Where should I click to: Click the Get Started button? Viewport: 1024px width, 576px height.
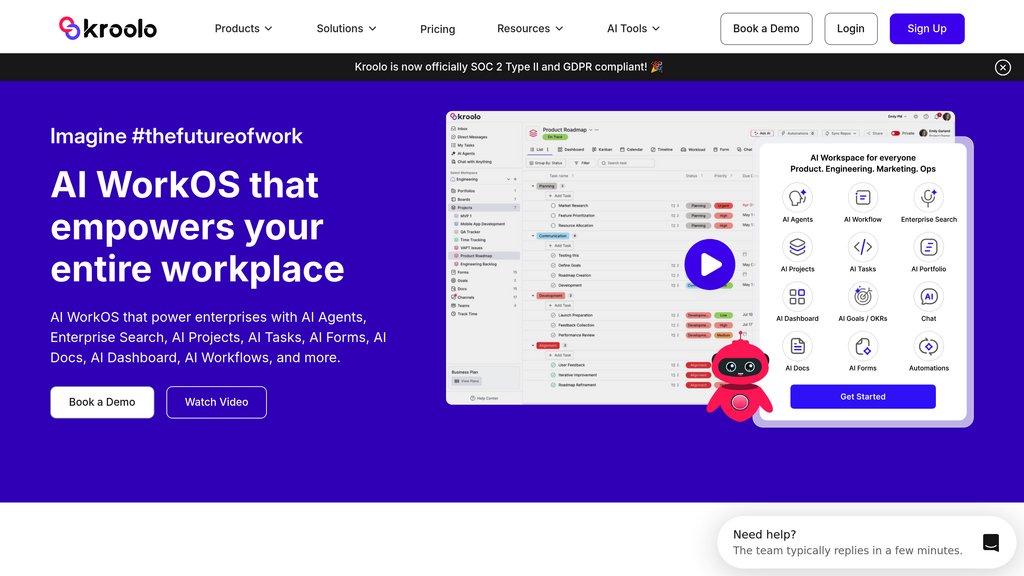(x=862, y=397)
